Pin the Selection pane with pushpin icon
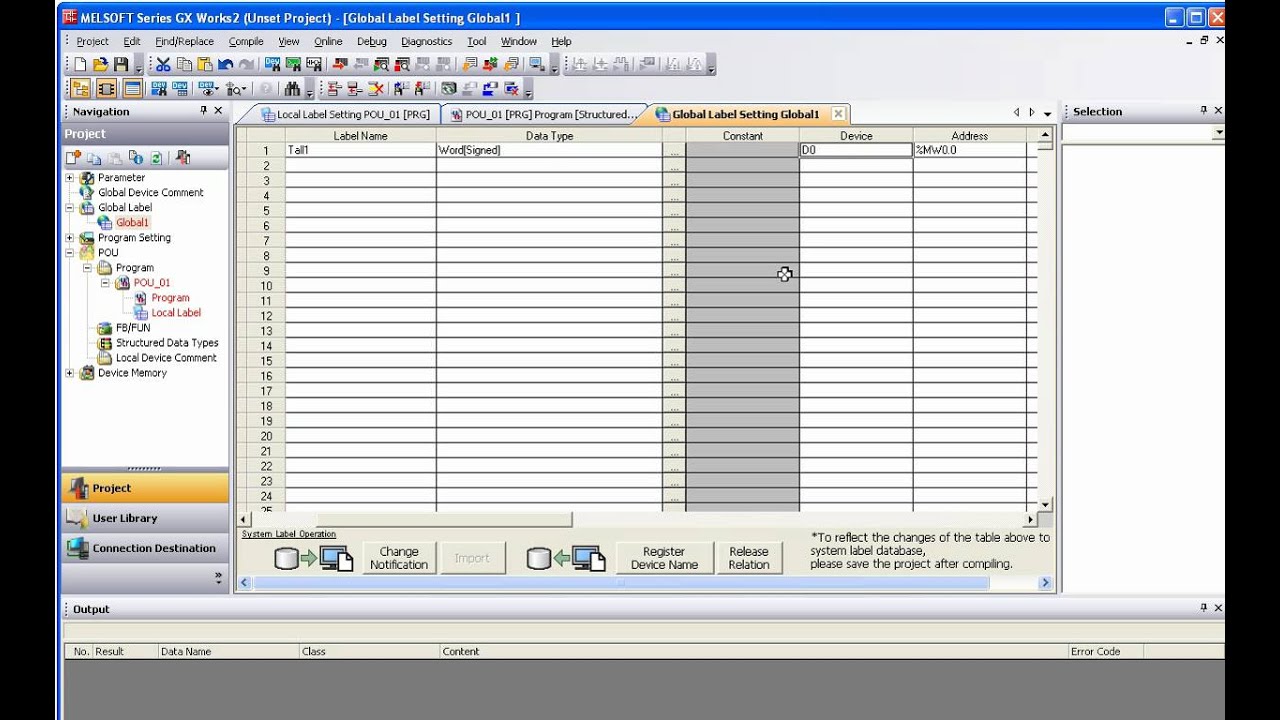 (1203, 111)
